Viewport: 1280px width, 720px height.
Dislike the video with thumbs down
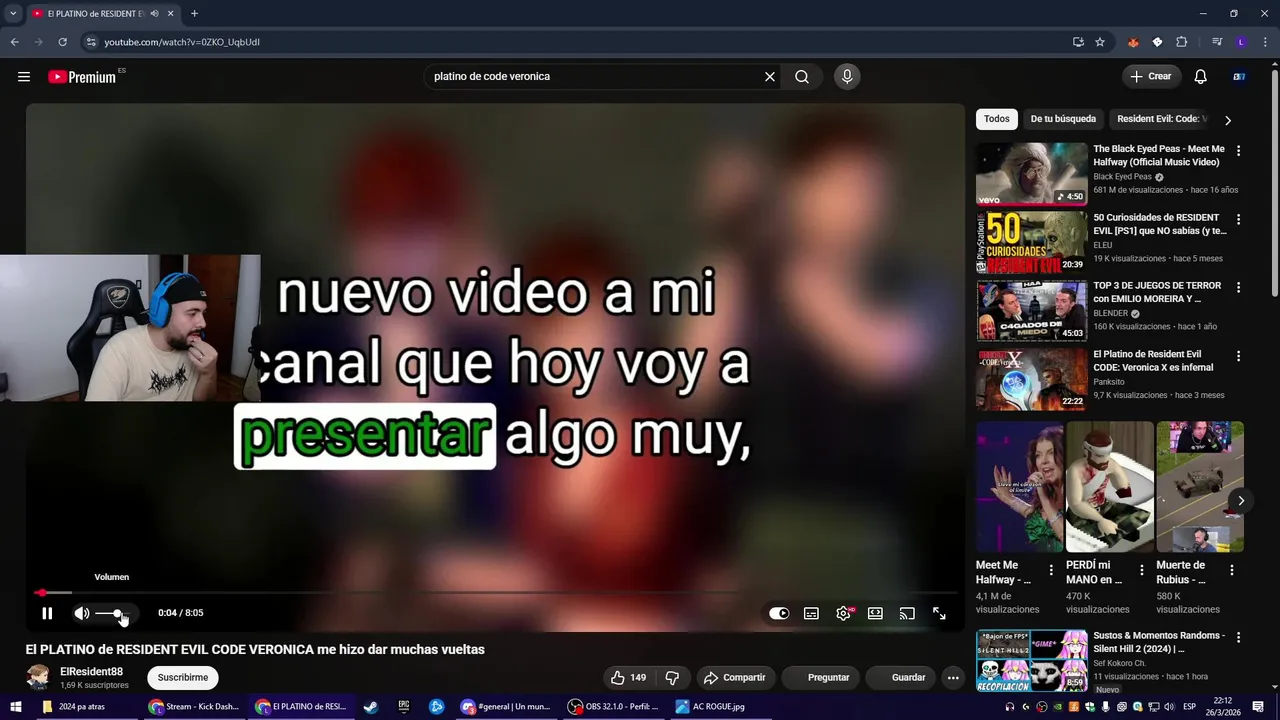coord(673,677)
